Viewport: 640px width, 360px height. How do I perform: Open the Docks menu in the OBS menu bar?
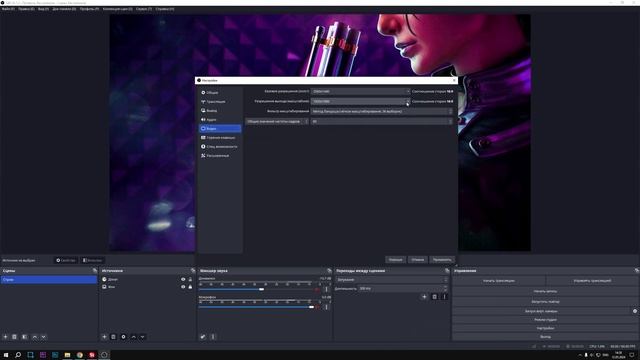64,9
